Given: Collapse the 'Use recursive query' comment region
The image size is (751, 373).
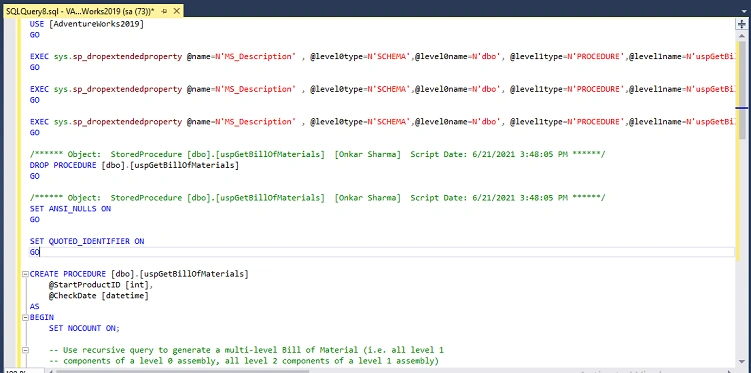Looking at the screenshot, I should click(25, 350).
